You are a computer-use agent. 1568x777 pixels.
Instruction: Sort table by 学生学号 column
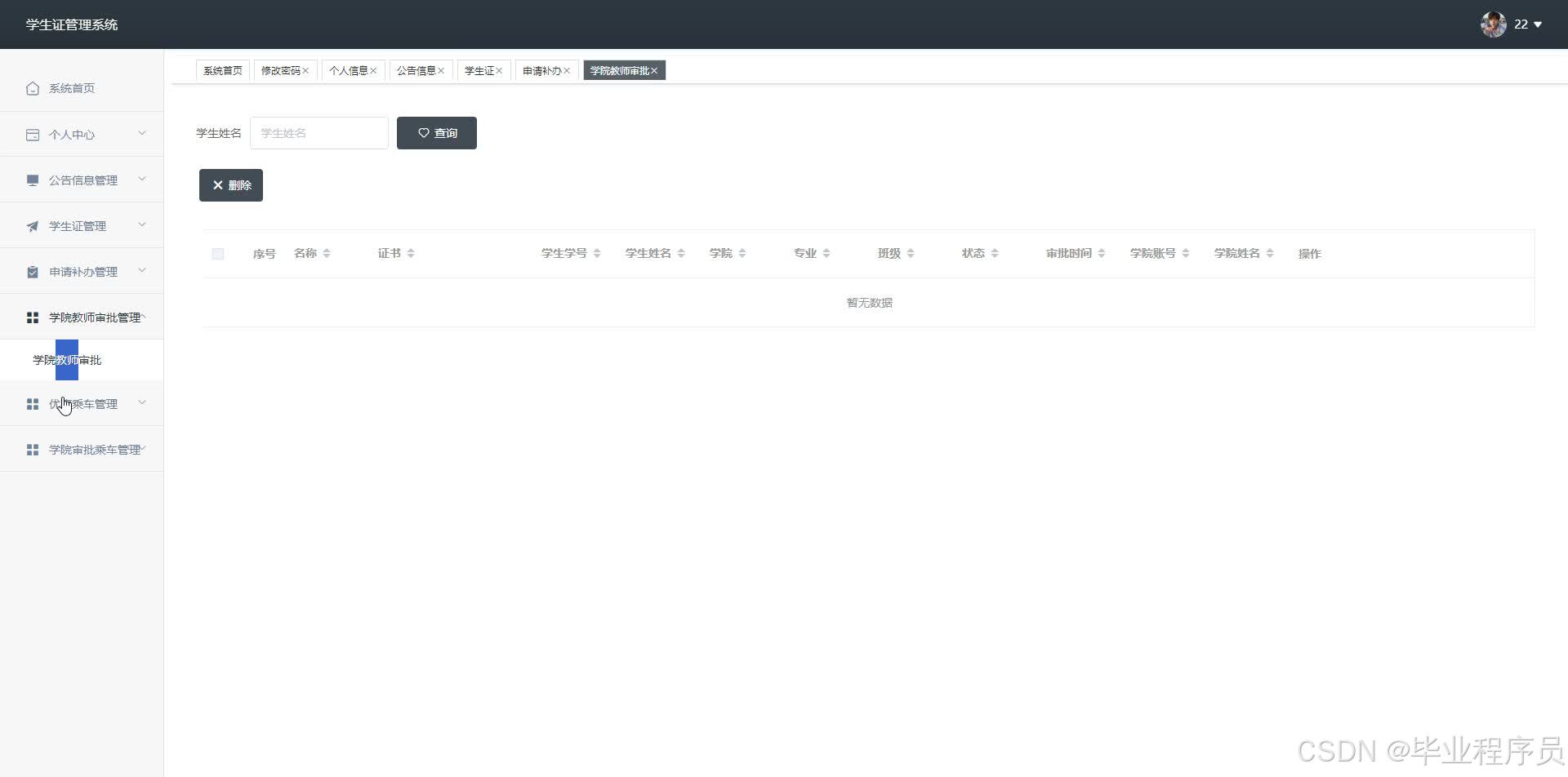[597, 254]
